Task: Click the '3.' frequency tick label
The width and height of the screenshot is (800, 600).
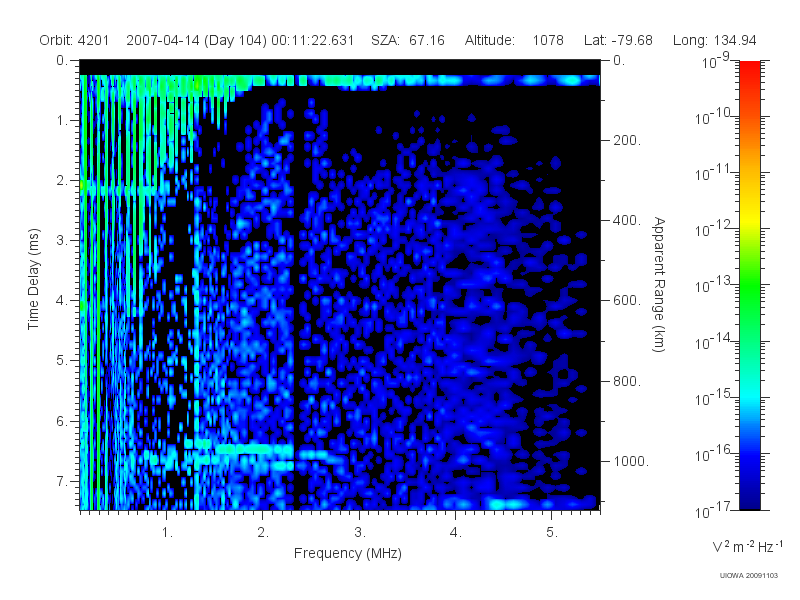Action: point(360,532)
